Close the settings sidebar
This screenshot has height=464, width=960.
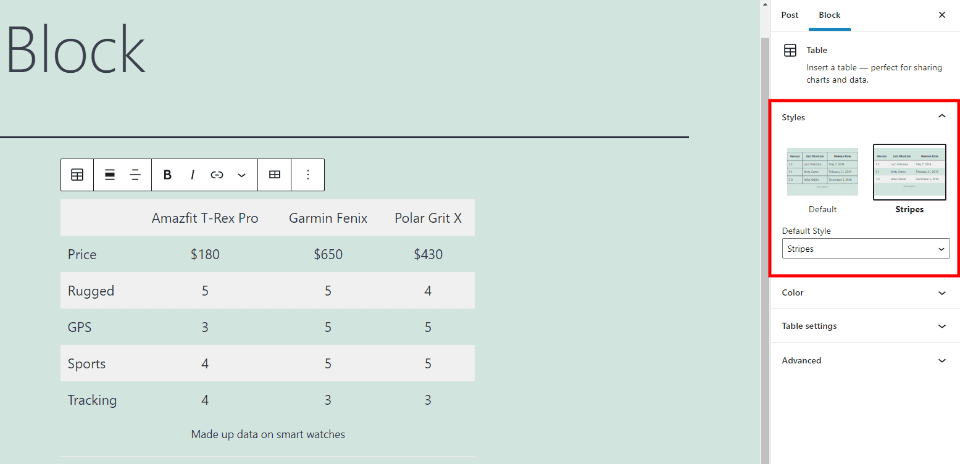[x=941, y=15]
